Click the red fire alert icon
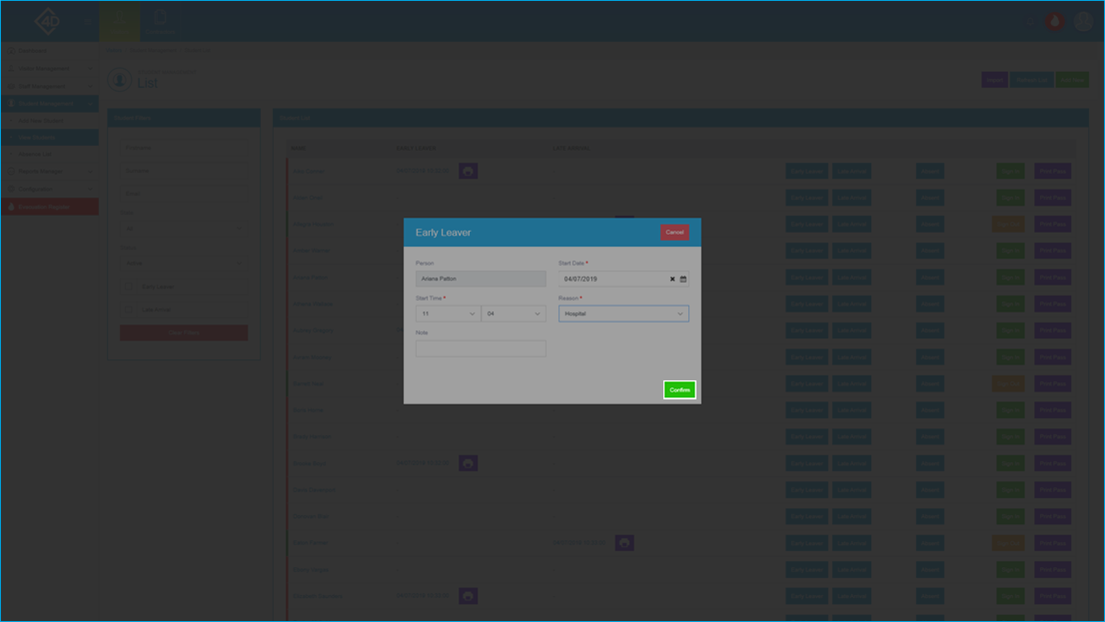This screenshot has width=1105, height=622. point(1054,21)
